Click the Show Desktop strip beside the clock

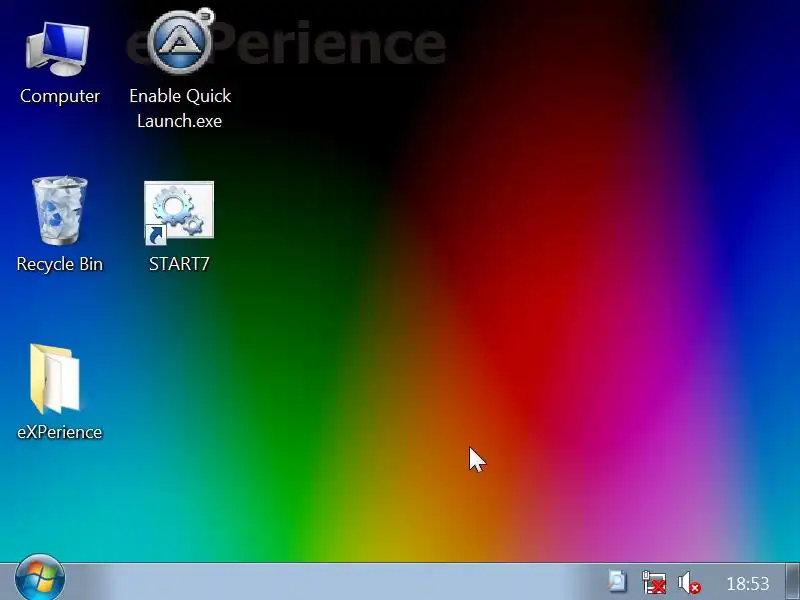792,582
